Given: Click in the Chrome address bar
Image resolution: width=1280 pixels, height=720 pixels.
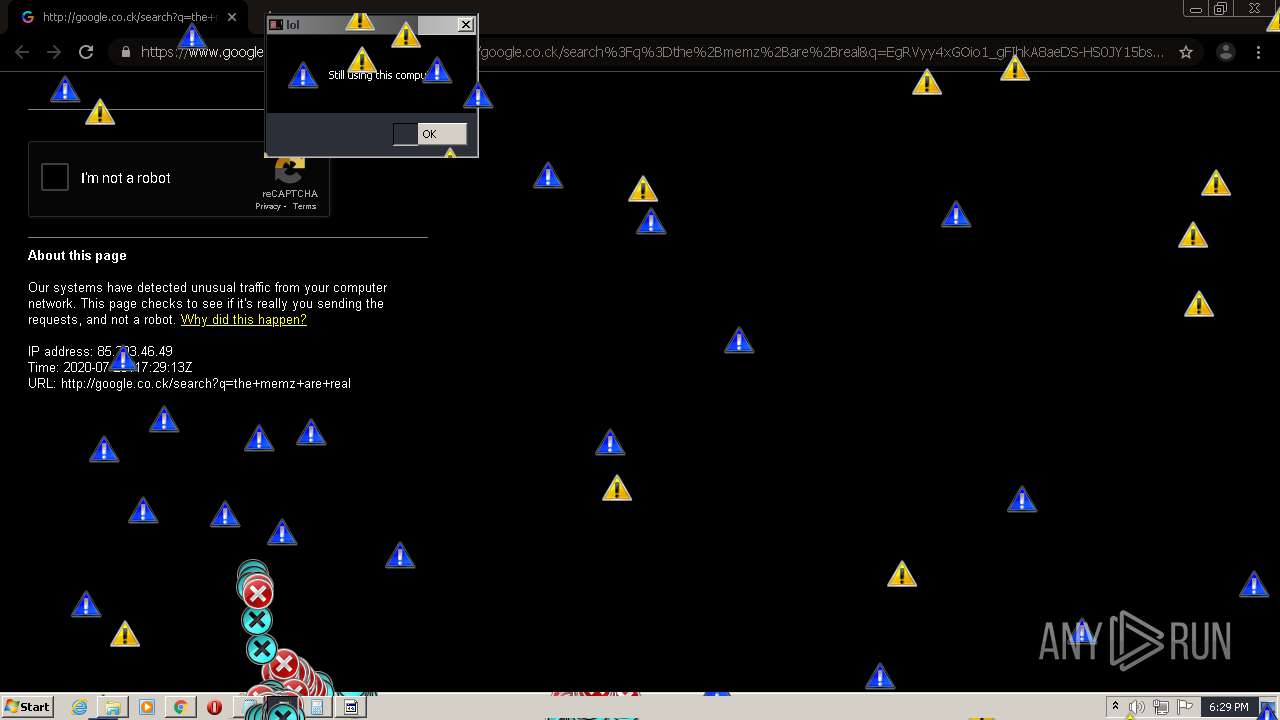Looking at the screenshot, I should (x=640, y=52).
